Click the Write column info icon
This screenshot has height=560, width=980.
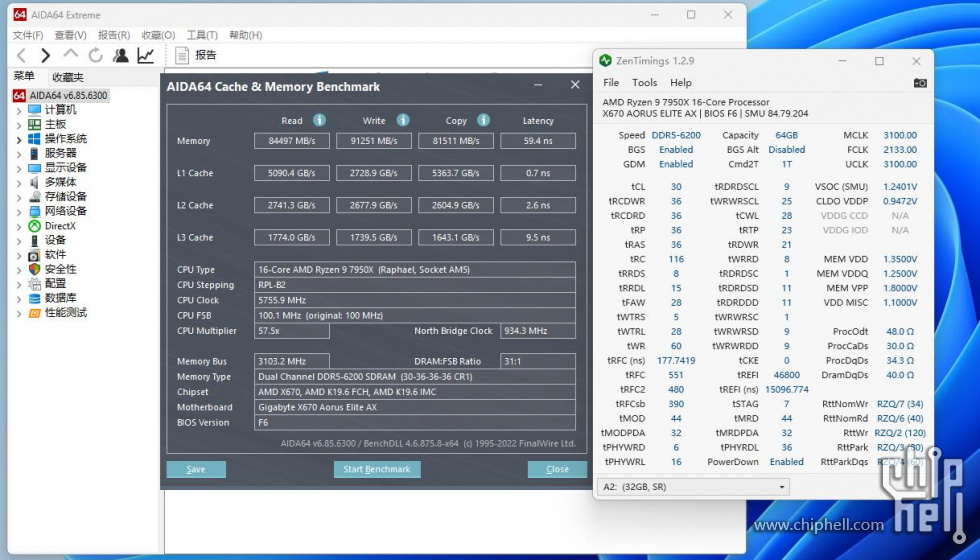pyautogui.click(x=403, y=120)
